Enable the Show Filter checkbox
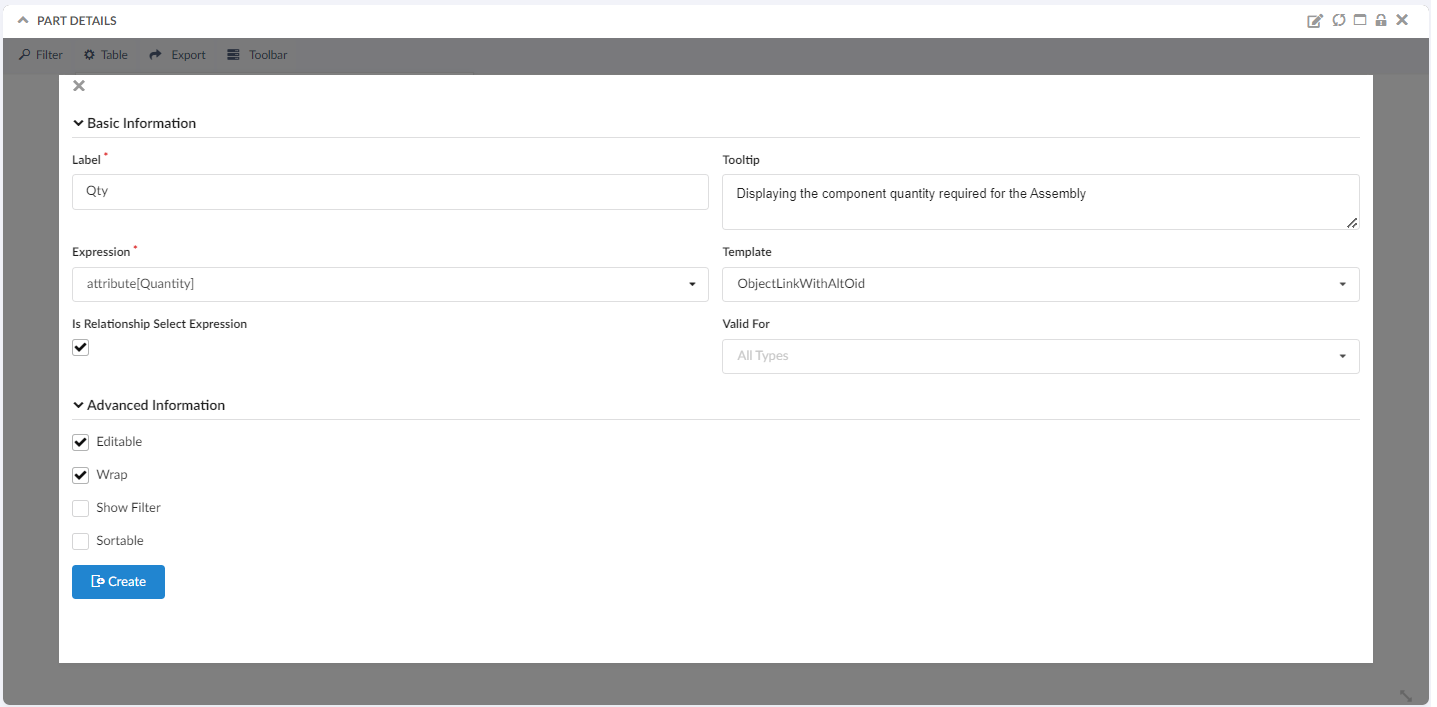This screenshot has height=707, width=1437. click(x=81, y=508)
